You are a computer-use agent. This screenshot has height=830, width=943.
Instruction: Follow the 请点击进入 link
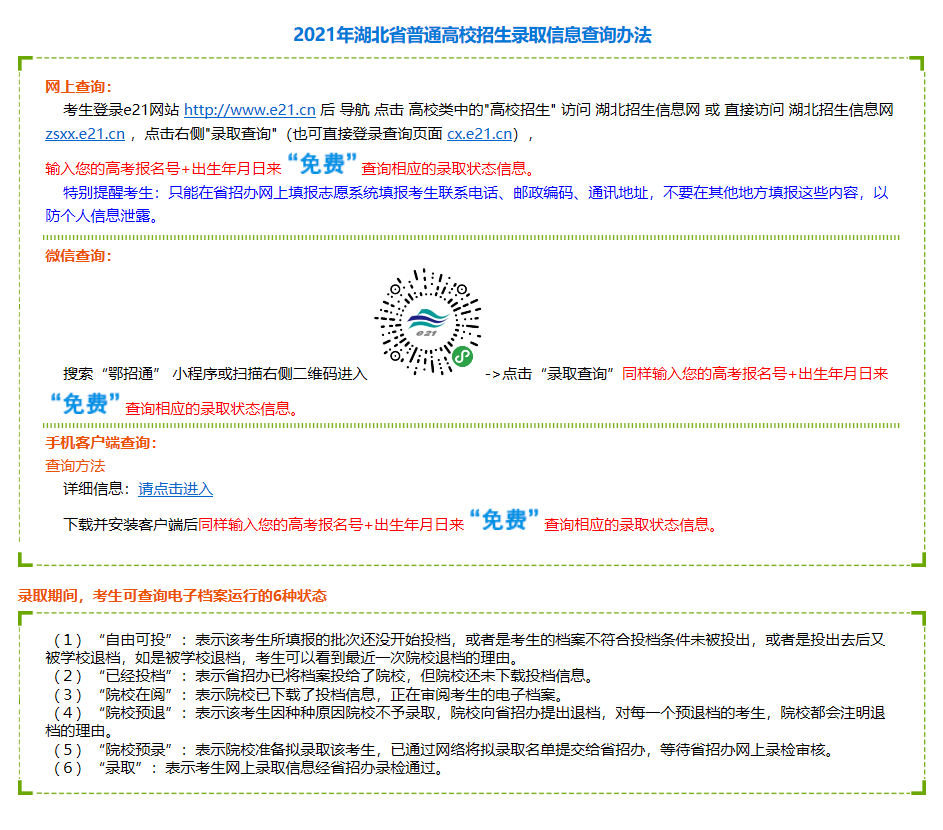tap(175, 489)
